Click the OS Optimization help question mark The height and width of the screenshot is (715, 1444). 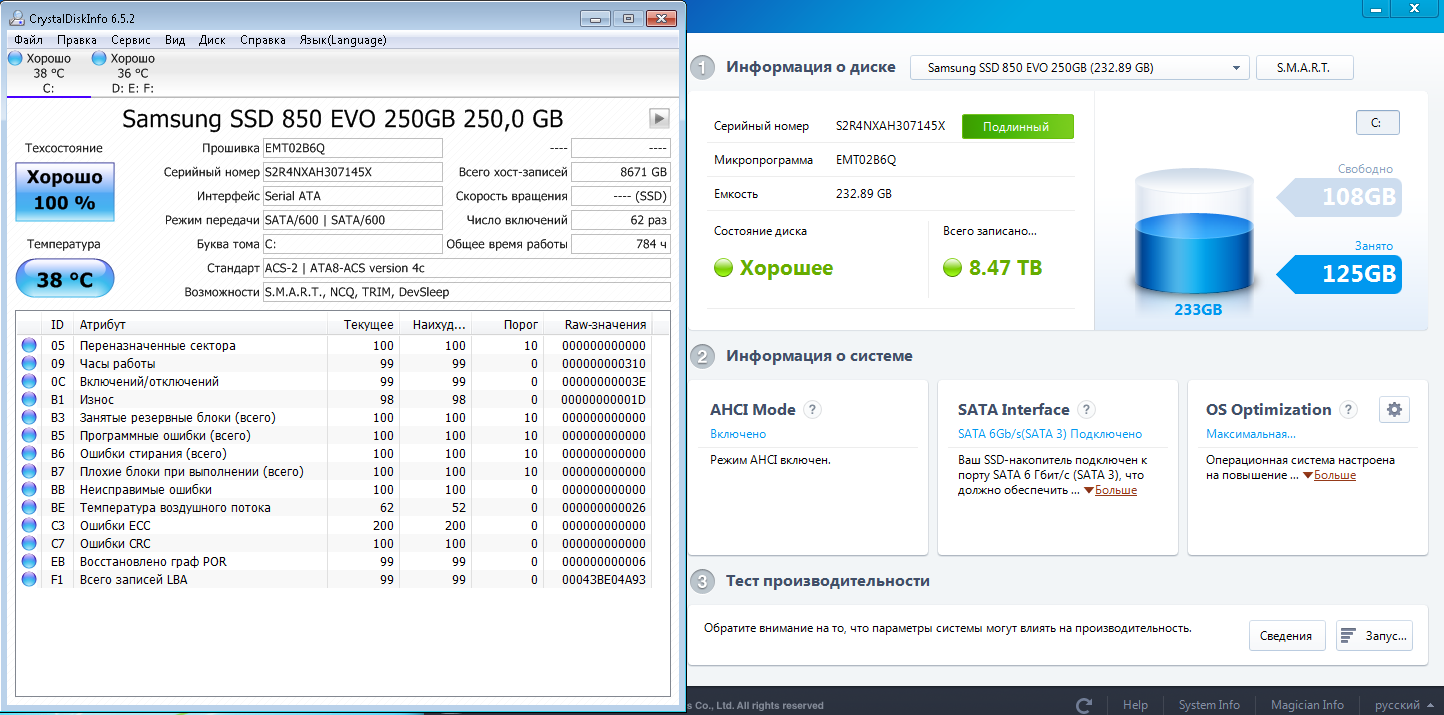click(x=1348, y=409)
